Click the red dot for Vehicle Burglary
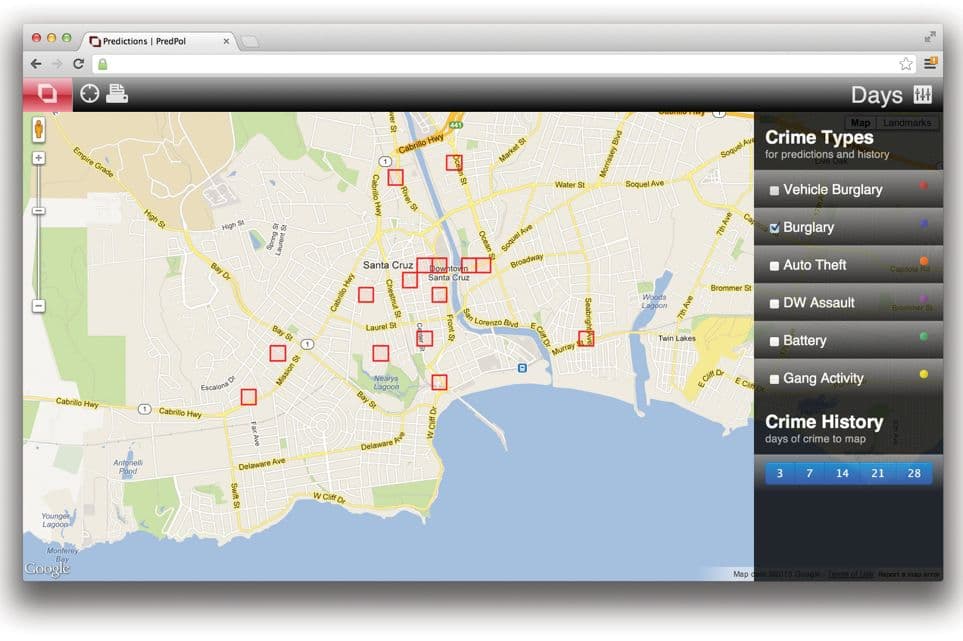Viewport: 963px width, 641px height. click(x=923, y=185)
